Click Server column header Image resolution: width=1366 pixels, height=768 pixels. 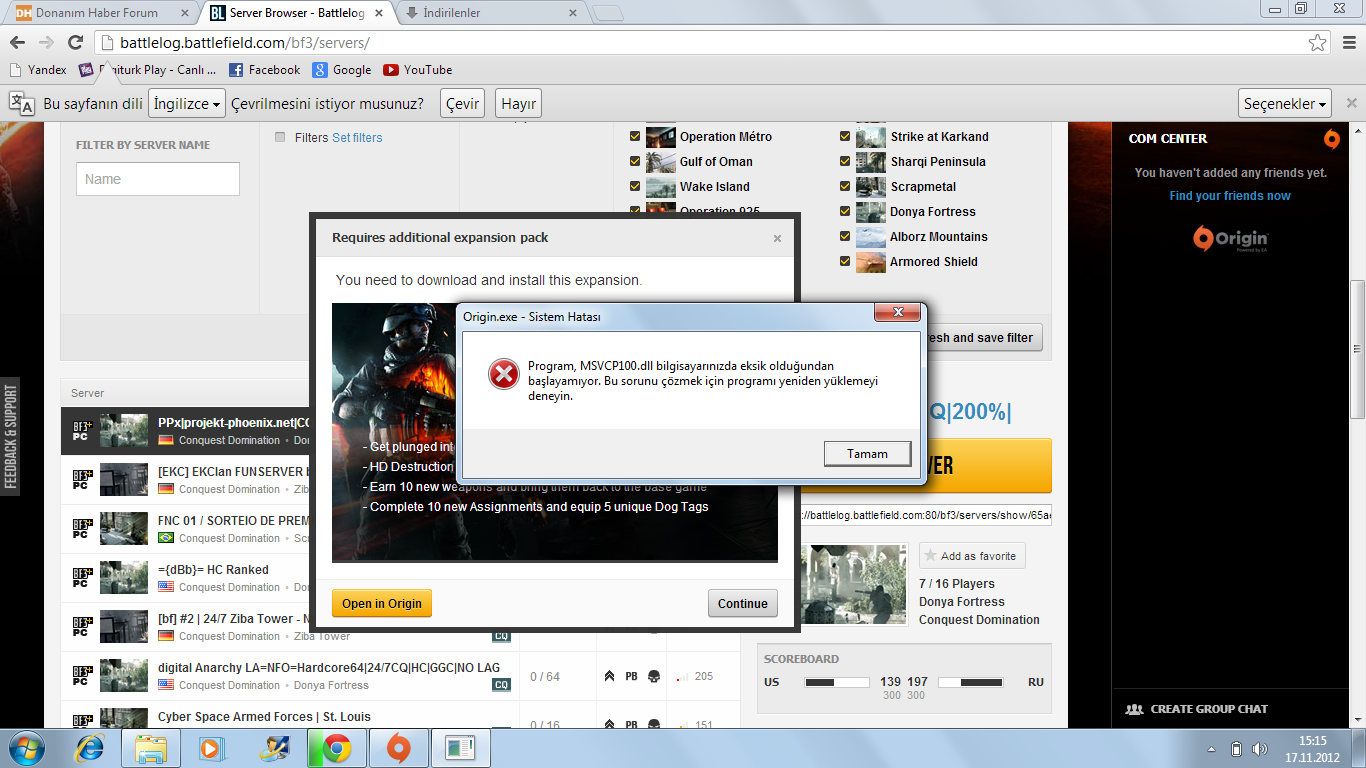(88, 393)
